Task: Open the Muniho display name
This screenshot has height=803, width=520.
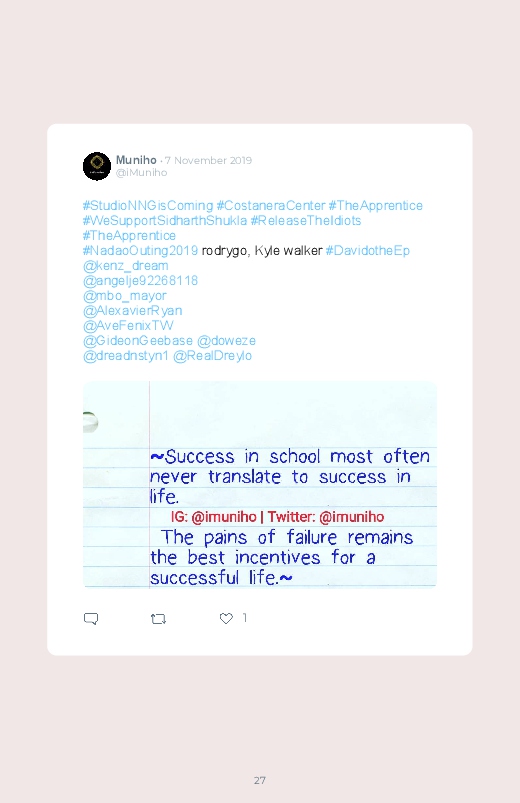Action: (136, 160)
